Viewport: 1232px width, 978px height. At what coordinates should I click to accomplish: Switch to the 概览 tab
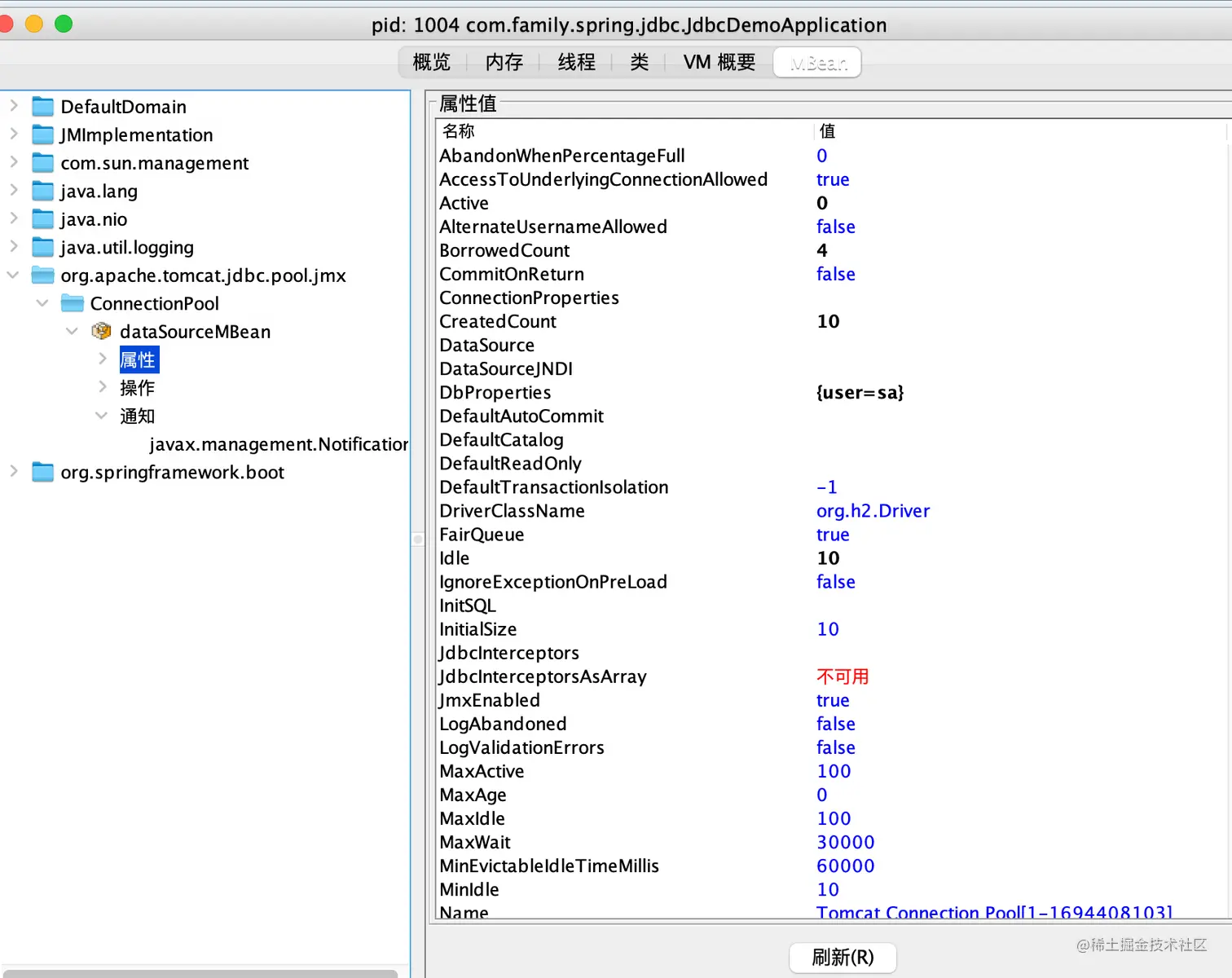(432, 62)
